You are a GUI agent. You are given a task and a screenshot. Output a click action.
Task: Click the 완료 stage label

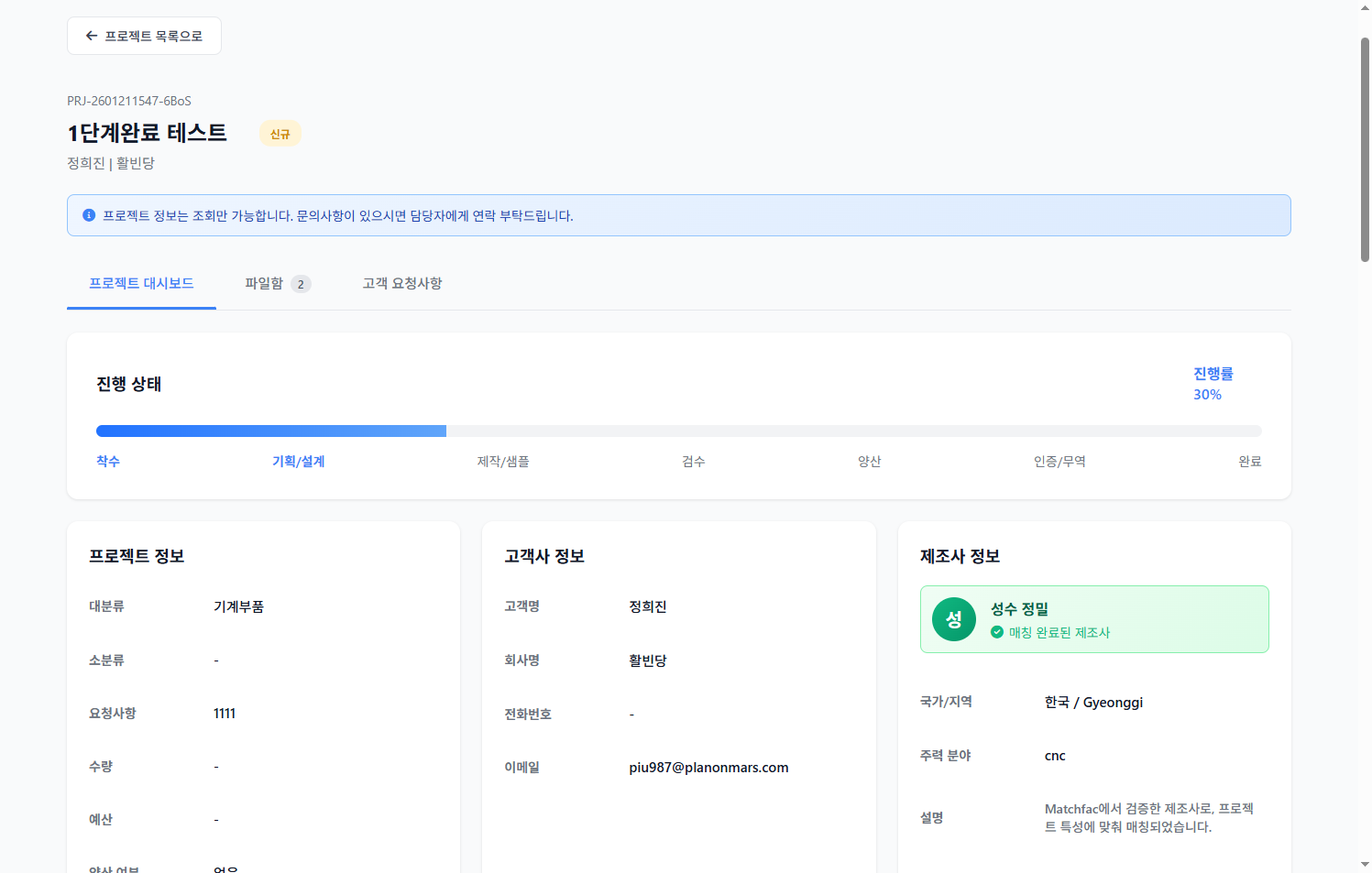1250,461
